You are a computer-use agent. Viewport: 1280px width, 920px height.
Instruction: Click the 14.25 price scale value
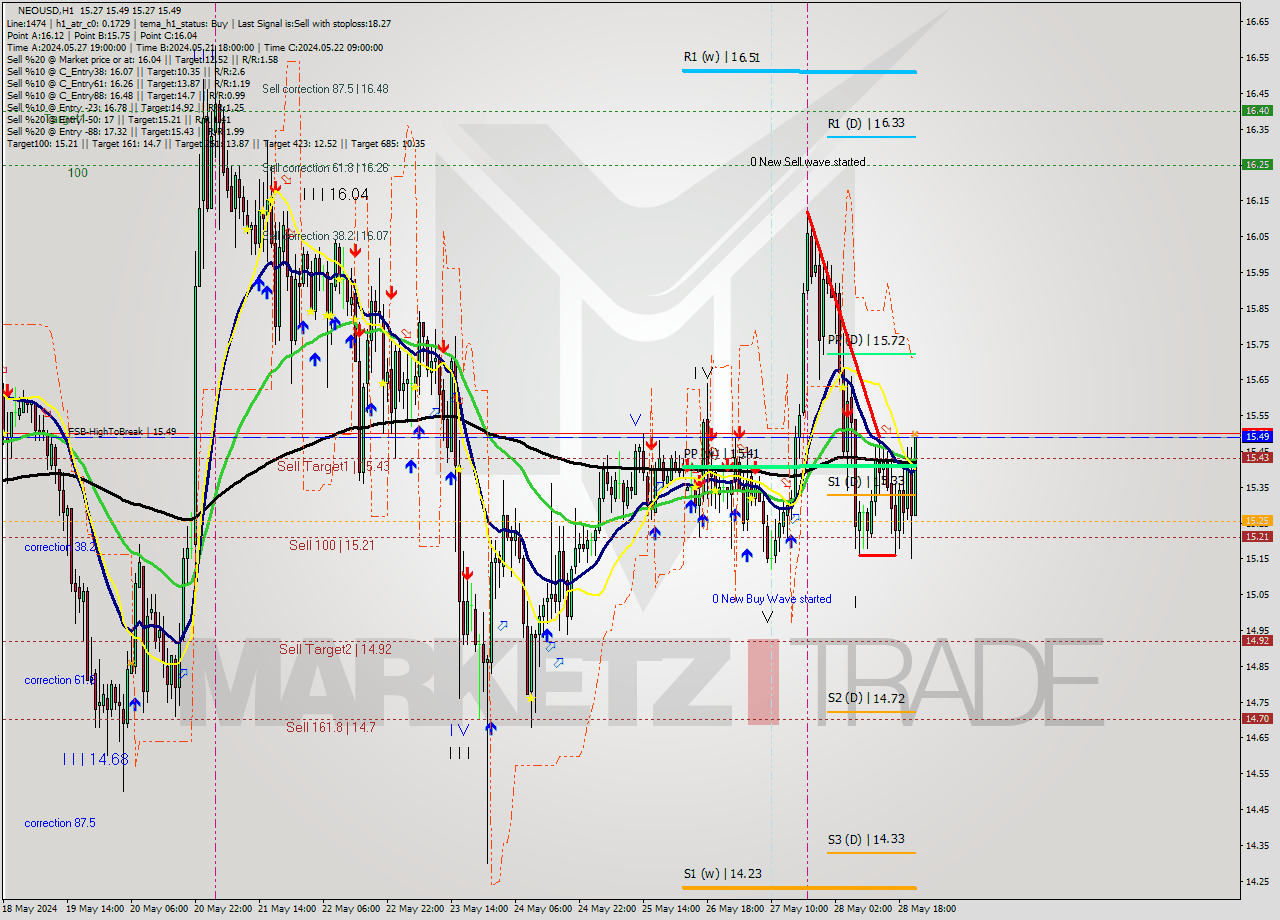[x=1257, y=881]
